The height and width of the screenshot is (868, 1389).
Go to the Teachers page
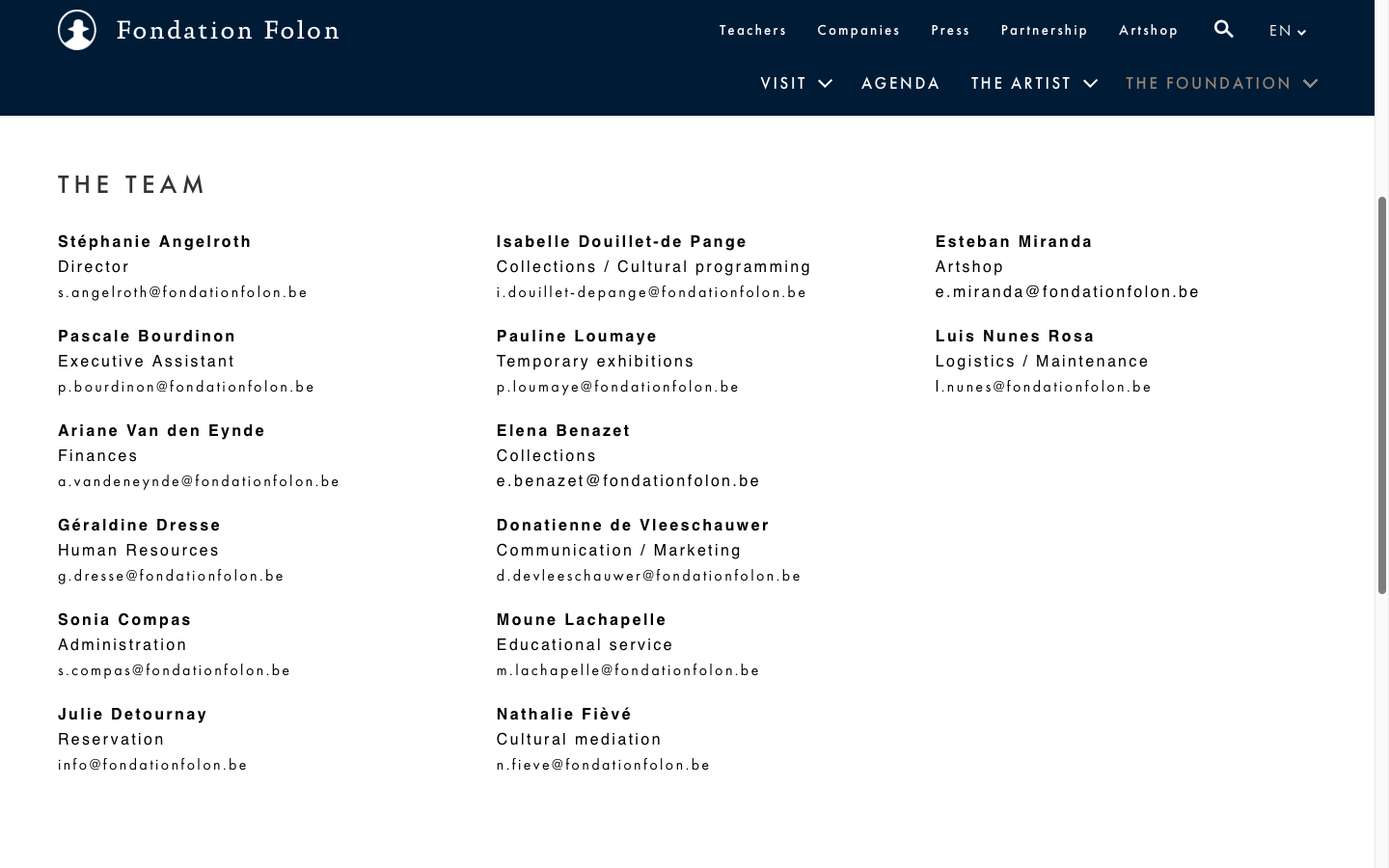pyautogui.click(x=752, y=31)
